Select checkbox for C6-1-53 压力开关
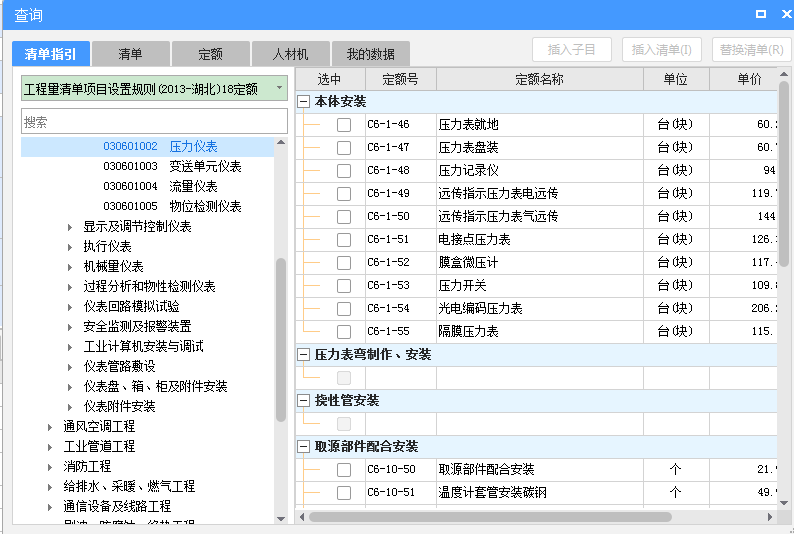 tap(344, 286)
